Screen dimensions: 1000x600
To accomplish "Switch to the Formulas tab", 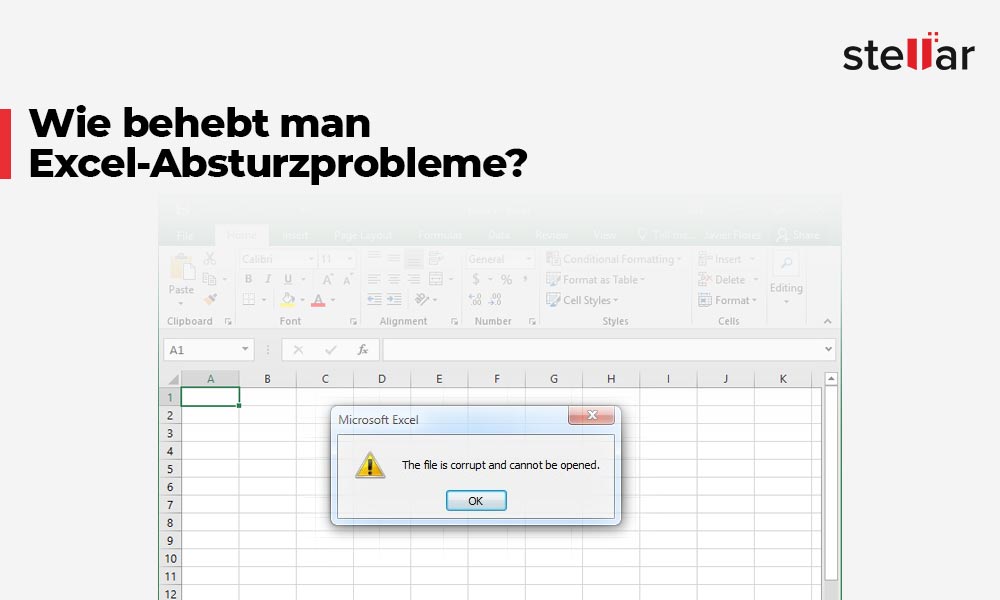I will 440,235.
